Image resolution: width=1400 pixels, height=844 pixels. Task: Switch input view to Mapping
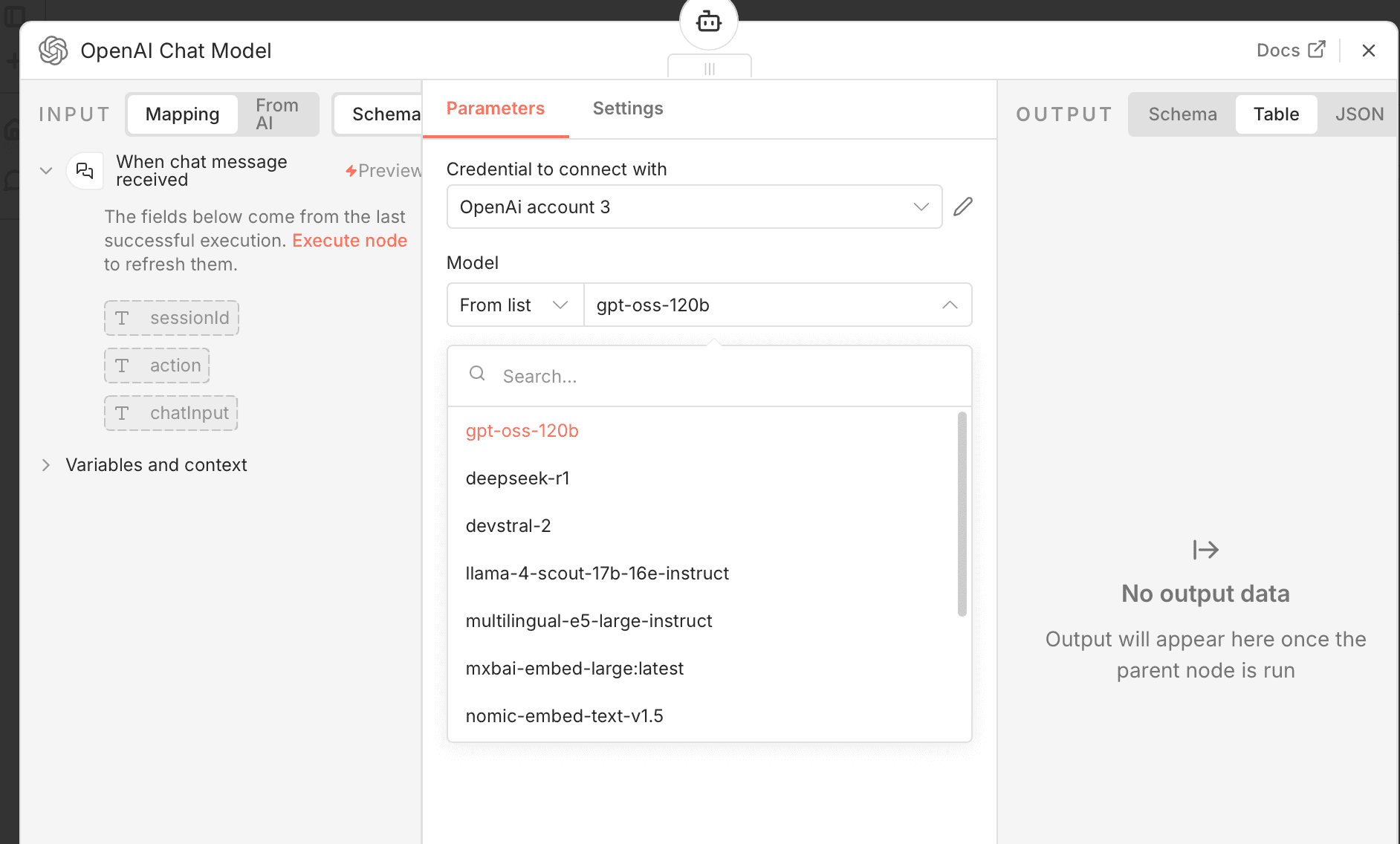(x=182, y=114)
